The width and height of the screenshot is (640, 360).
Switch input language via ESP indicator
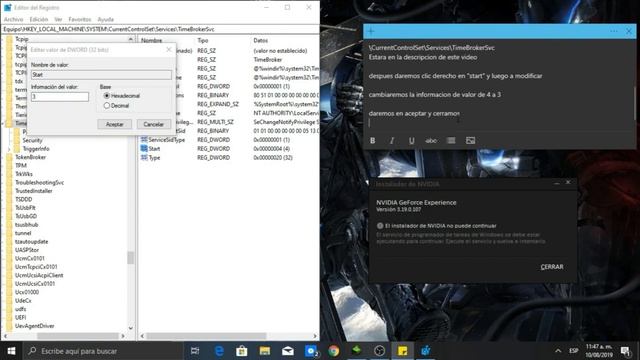click(x=574, y=351)
